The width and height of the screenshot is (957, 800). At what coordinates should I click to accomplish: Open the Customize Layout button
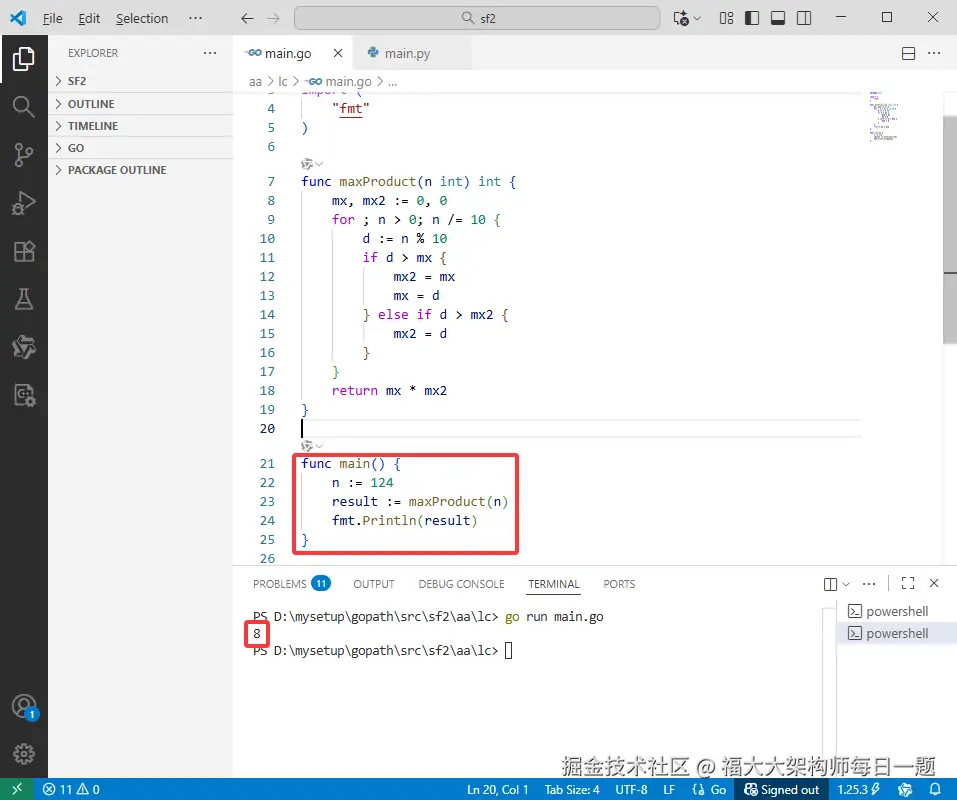tap(726, 18)
